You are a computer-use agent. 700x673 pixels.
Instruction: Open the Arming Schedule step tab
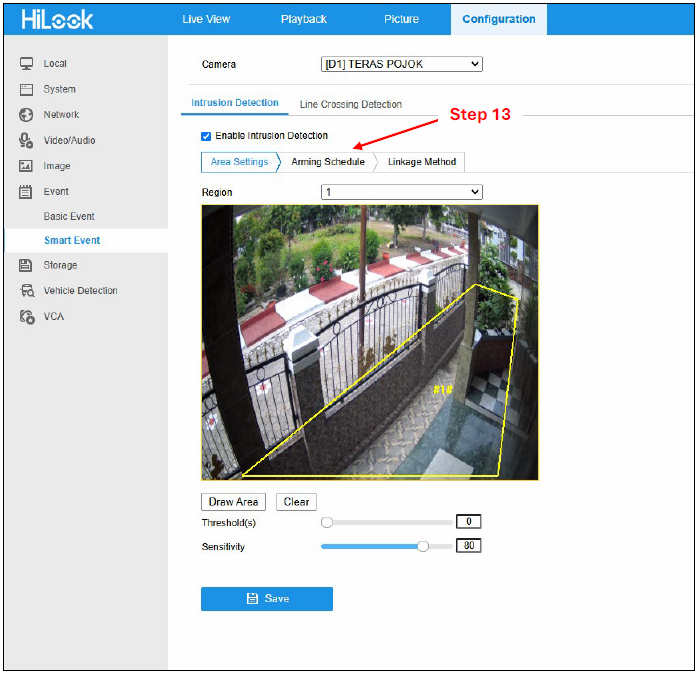(x=328, y=162)
